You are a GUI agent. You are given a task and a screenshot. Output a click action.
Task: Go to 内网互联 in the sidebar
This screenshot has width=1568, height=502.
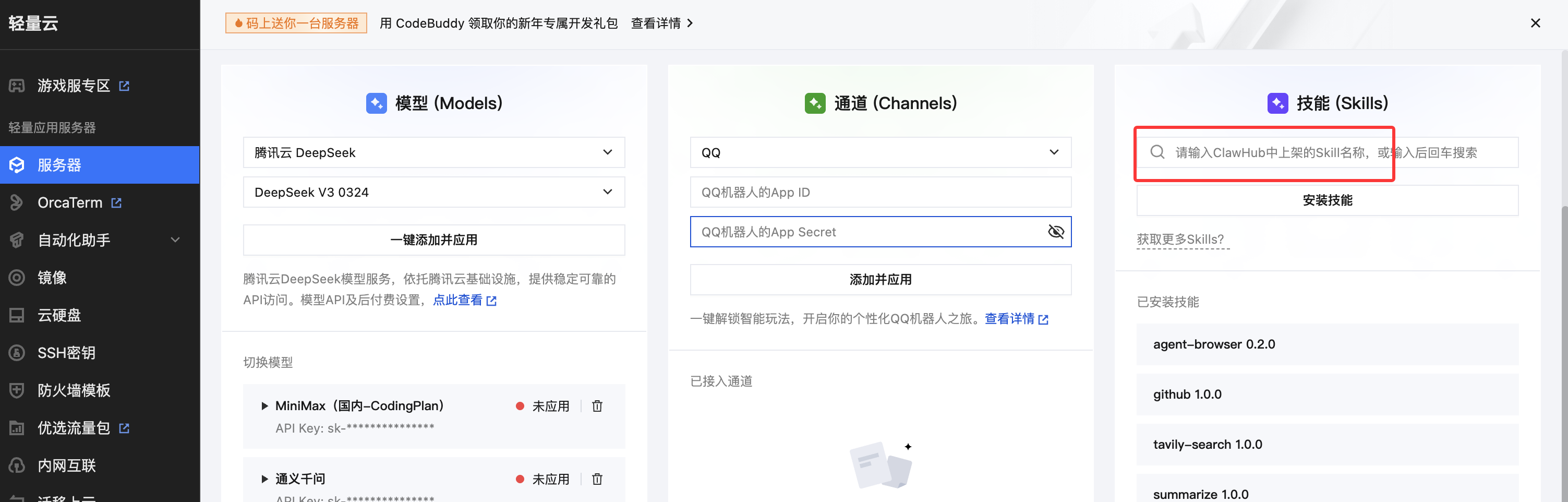pyautogui.click(x=67, y=466)
